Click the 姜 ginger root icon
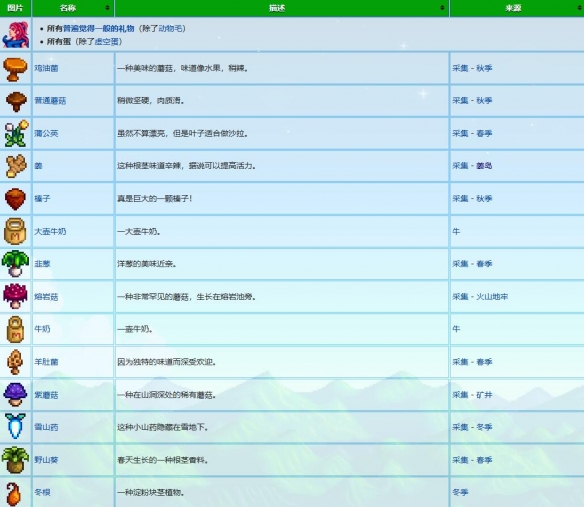 tap(16, 166)
